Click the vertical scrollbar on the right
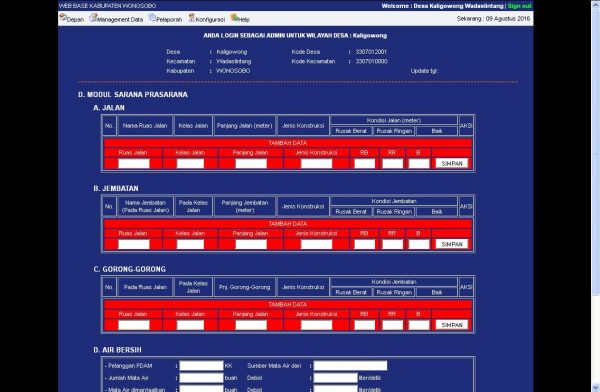Viewport: 600px width, 392px height. point(595,196)
